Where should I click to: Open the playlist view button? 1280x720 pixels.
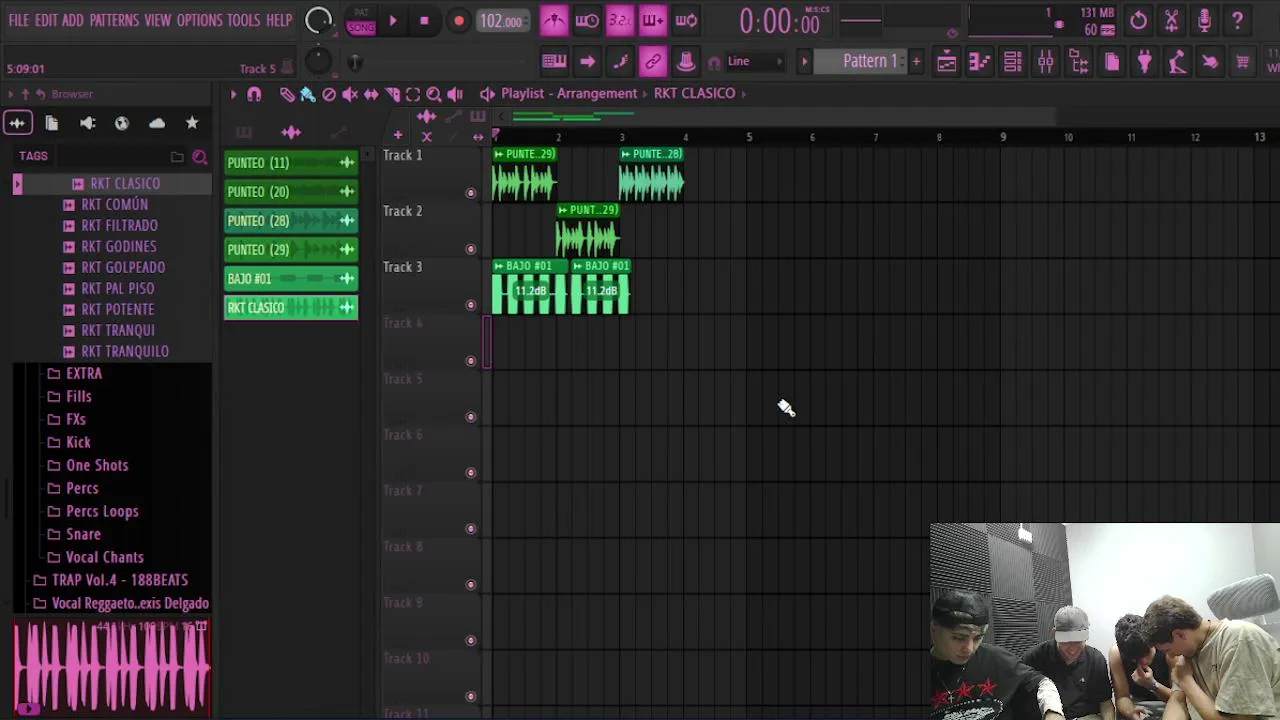[946, 62]
